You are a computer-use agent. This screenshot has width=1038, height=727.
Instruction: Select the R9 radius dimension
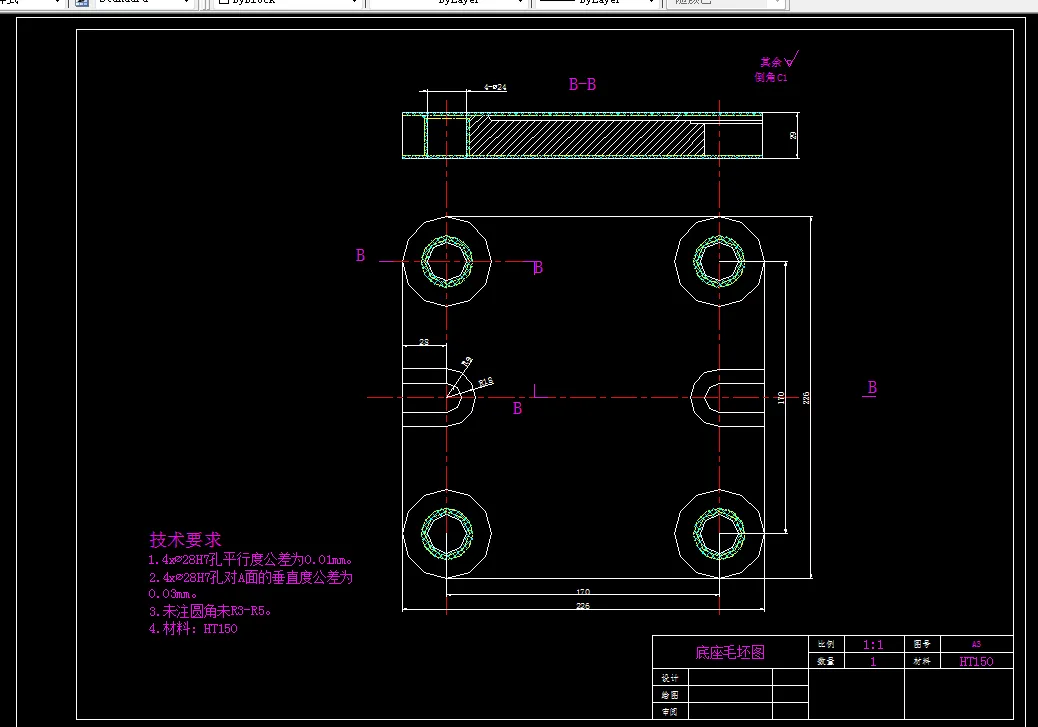pos(467,362)
